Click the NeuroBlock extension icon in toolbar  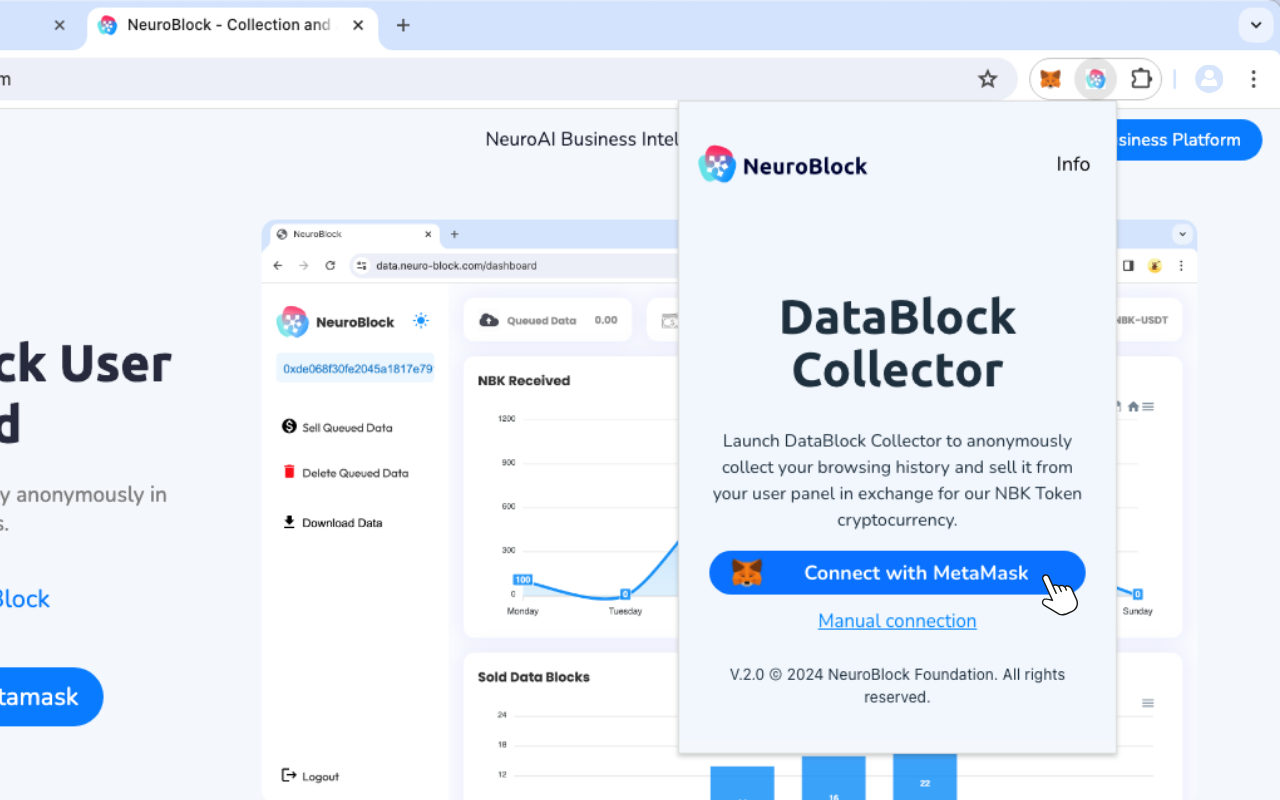(1096, 78)
